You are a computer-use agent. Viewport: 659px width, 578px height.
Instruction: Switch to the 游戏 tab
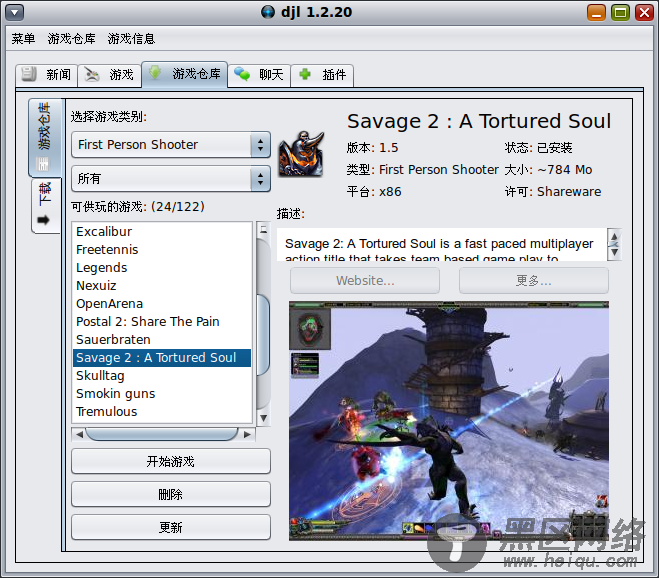(109, 75)
